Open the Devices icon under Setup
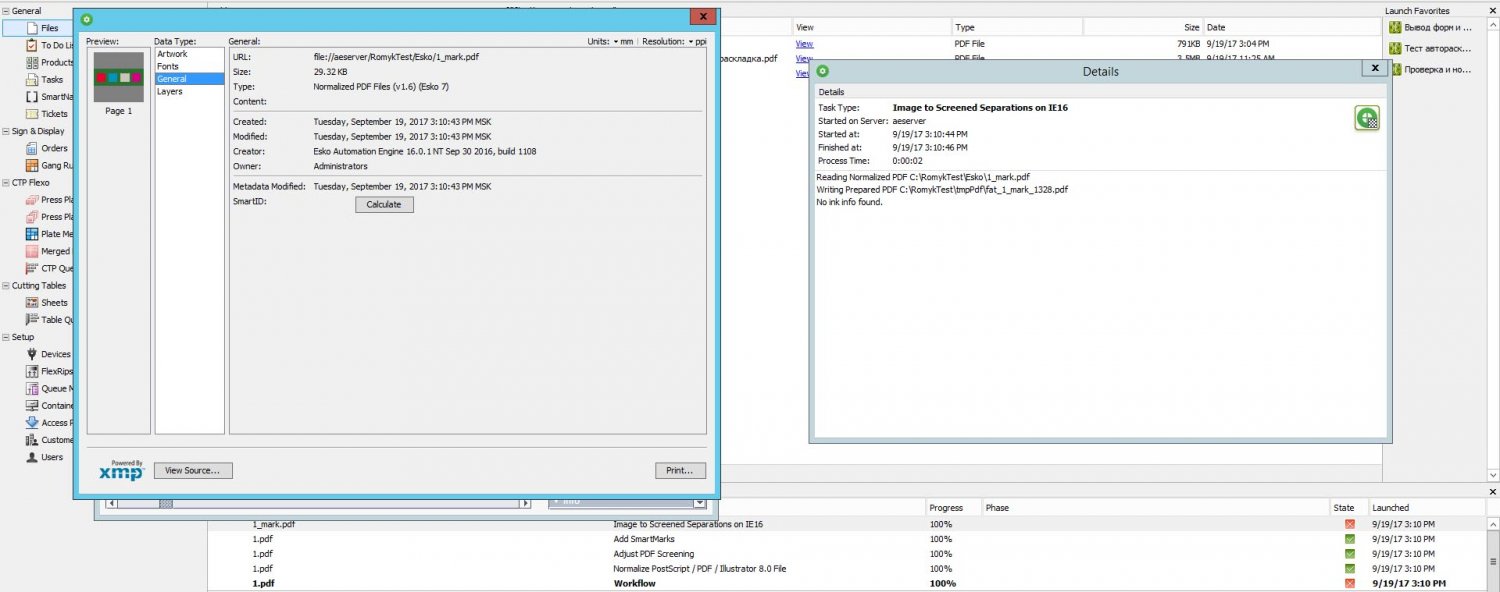This screenshot has width=1500, height=592. [32, 354]
